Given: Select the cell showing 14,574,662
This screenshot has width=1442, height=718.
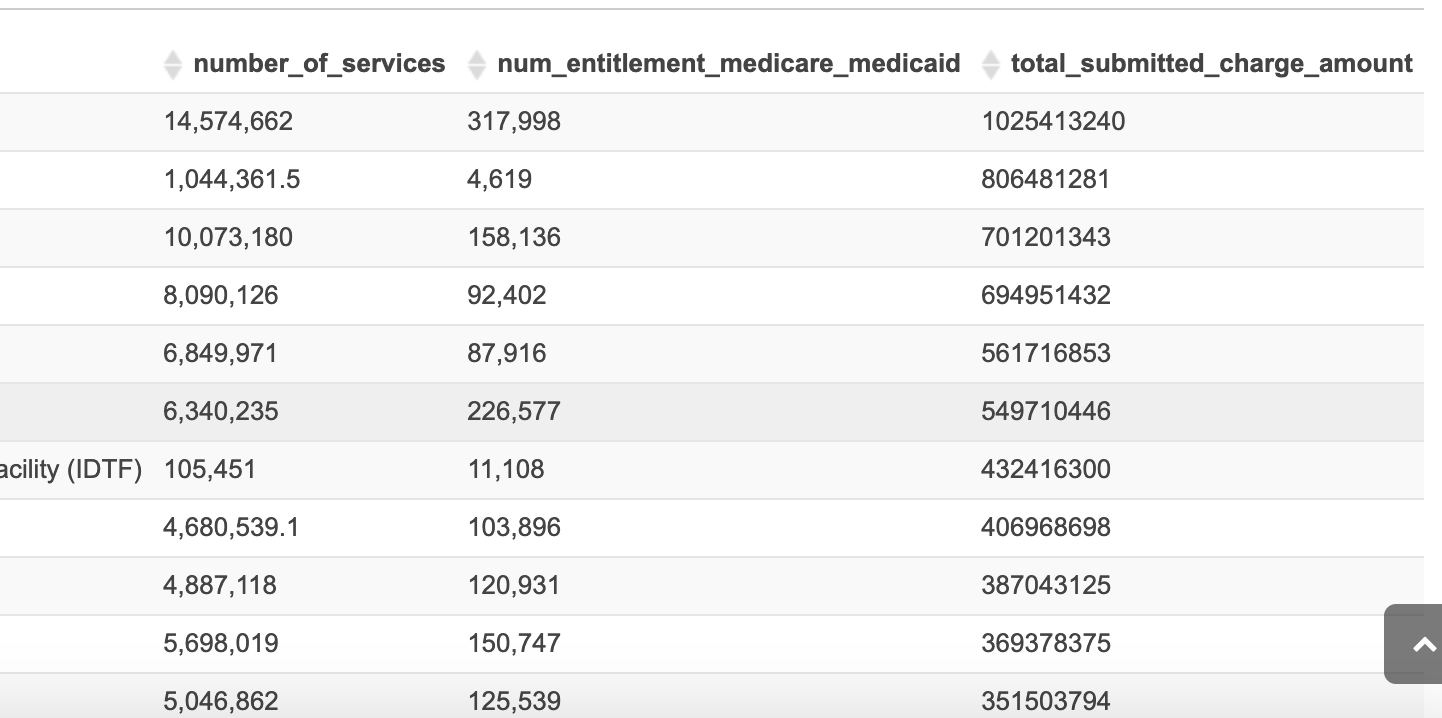Looking at the screenshot, I should 228,122.
